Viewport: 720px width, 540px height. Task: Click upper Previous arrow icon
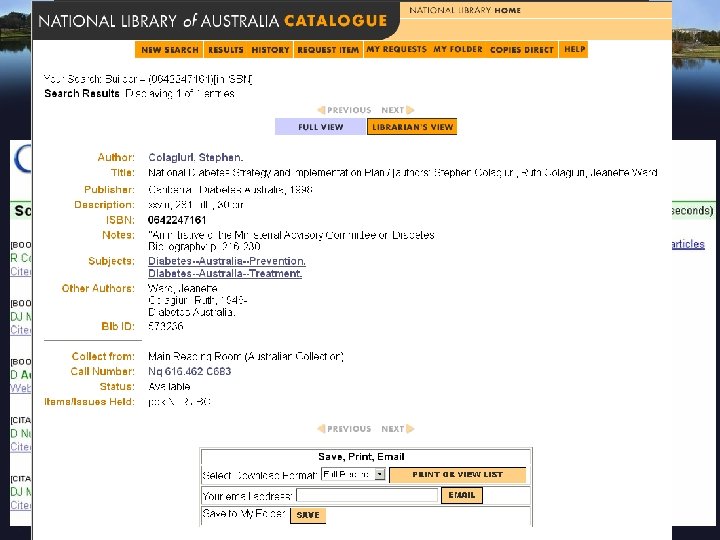click(x=321, y=110)
